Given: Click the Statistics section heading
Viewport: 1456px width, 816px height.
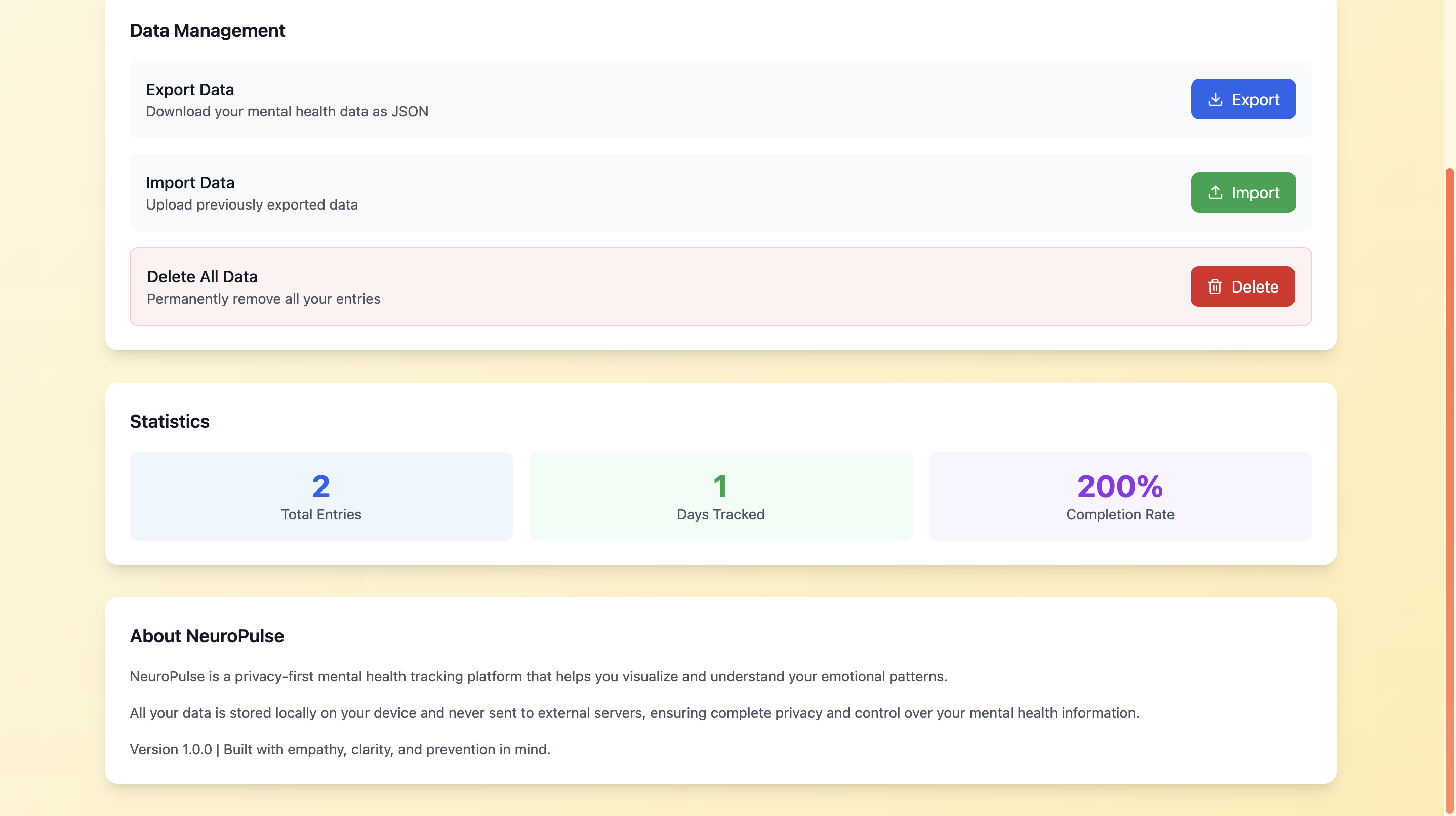Looking at the screenshot, I should click(x=170, y=422).
